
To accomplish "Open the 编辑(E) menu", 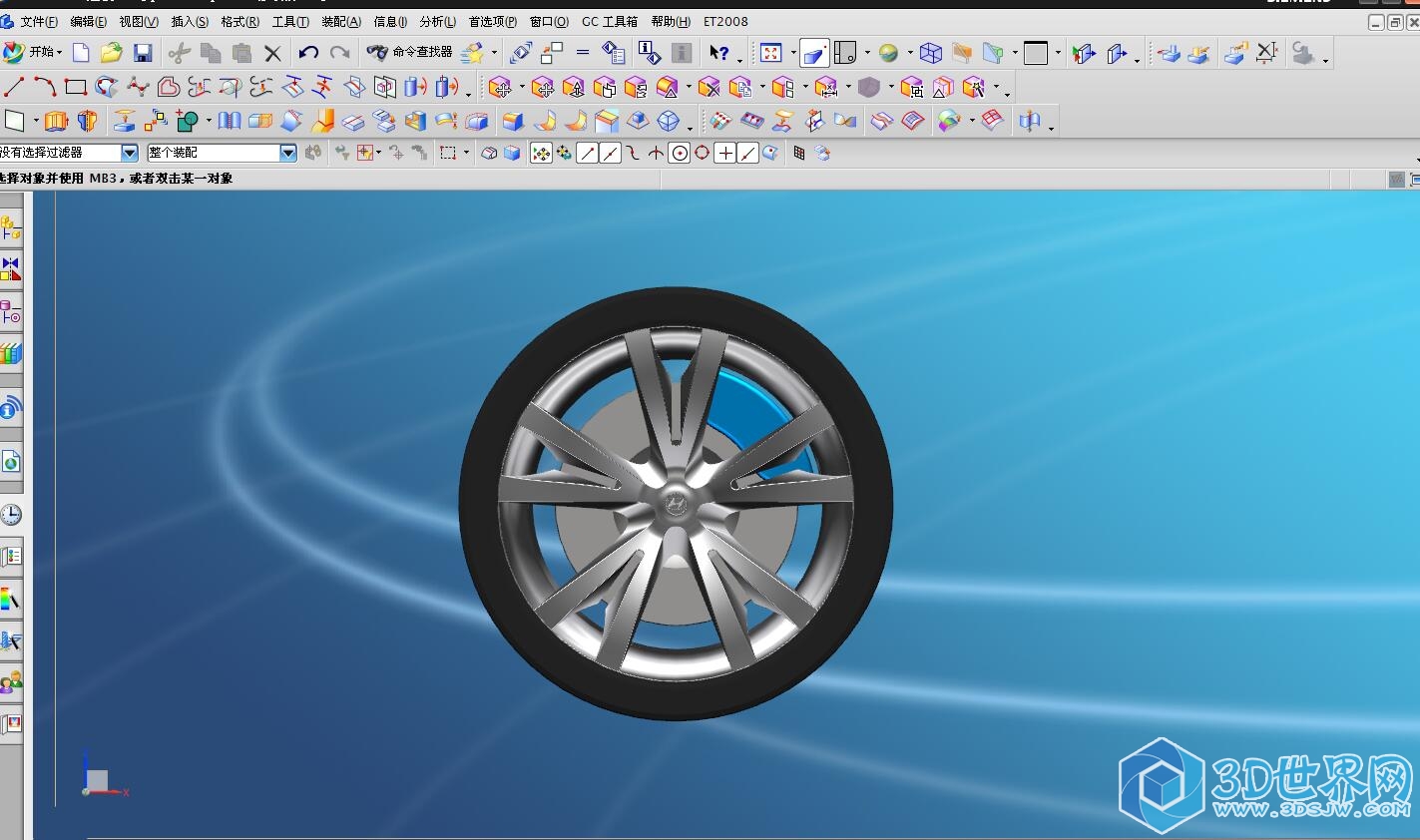I will tap(89, 21).
